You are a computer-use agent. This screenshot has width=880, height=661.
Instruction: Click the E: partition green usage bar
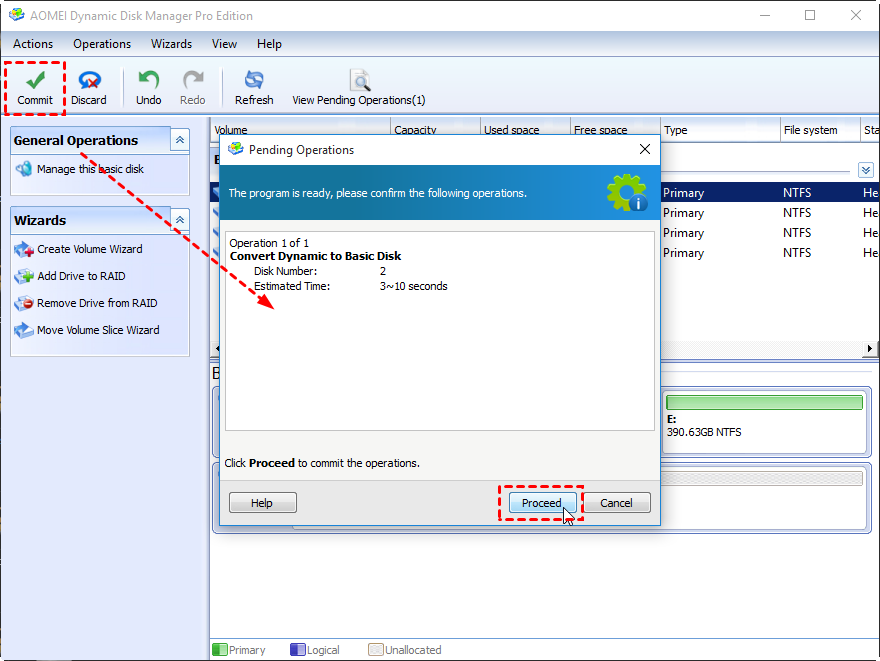(764, 402)
